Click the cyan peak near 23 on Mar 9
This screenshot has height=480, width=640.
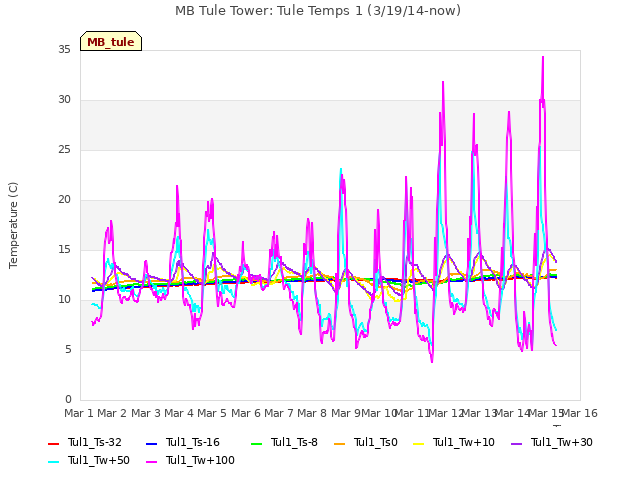341,169
